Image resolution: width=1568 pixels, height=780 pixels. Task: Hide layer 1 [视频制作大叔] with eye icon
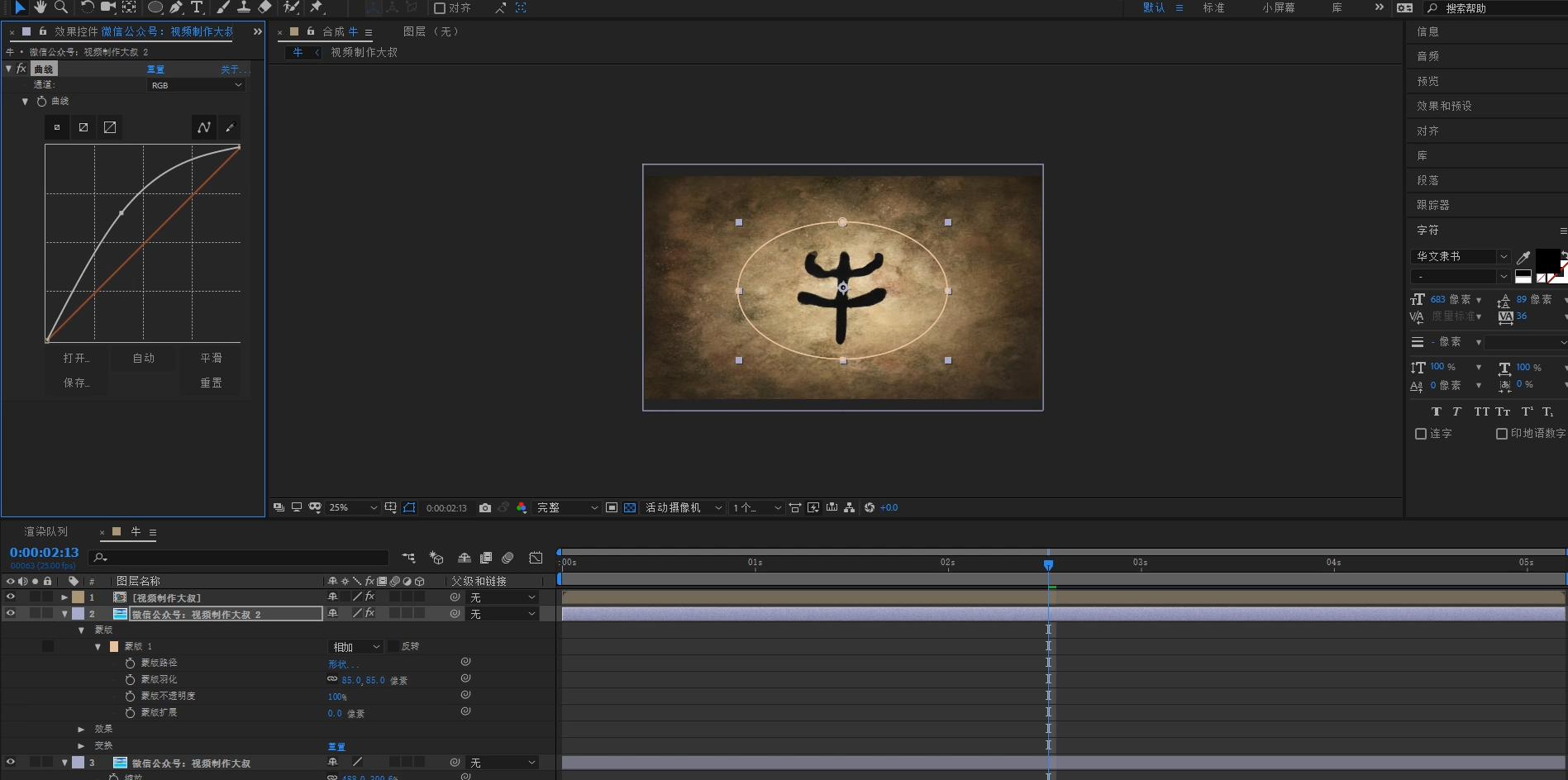pyautogui.click(x=11, y=597)
